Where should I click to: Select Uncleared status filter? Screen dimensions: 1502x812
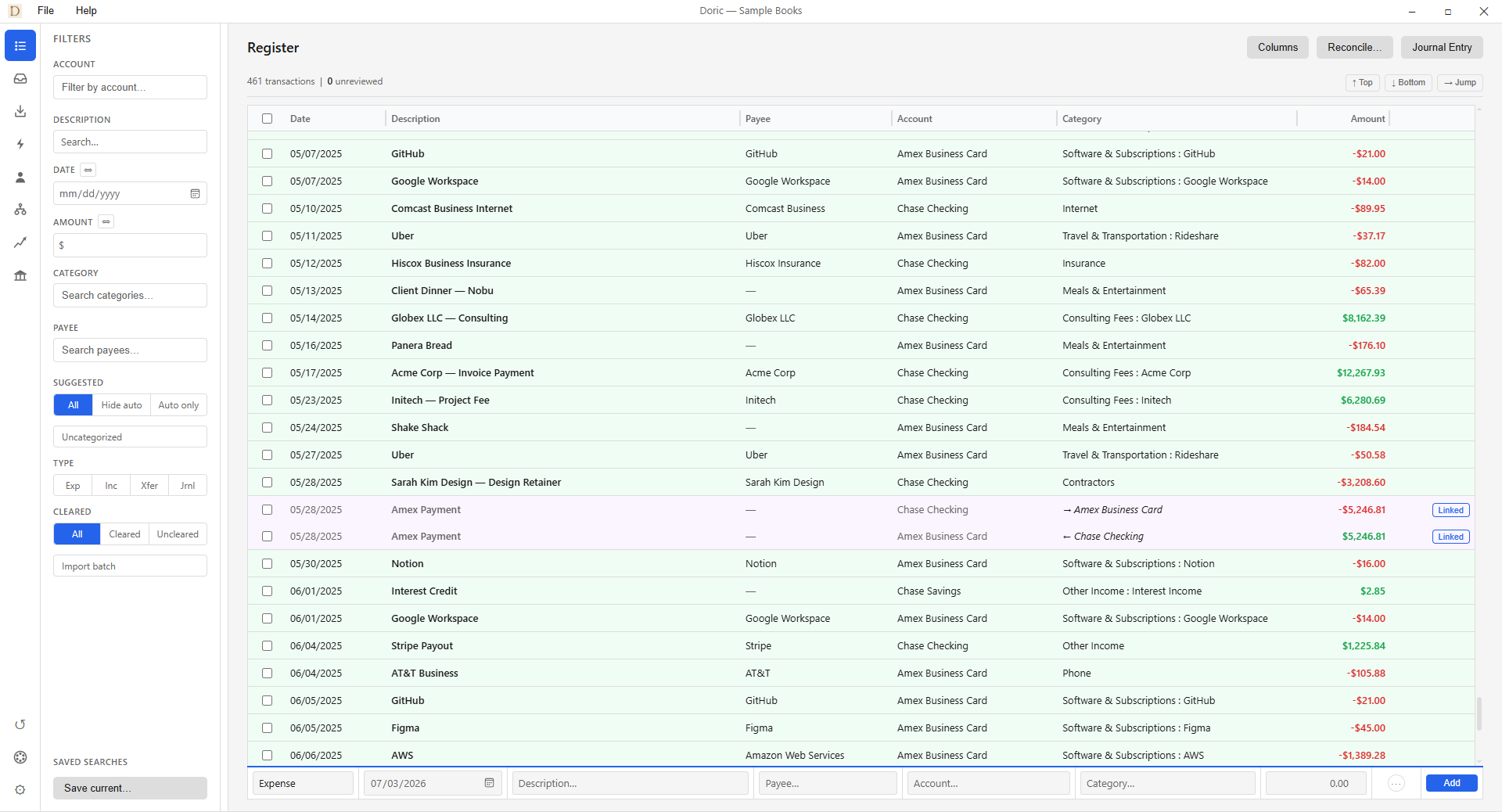point(178,534)
